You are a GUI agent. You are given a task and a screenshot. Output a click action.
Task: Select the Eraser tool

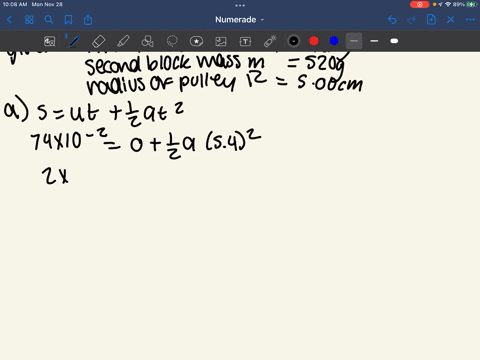[98, 41]
